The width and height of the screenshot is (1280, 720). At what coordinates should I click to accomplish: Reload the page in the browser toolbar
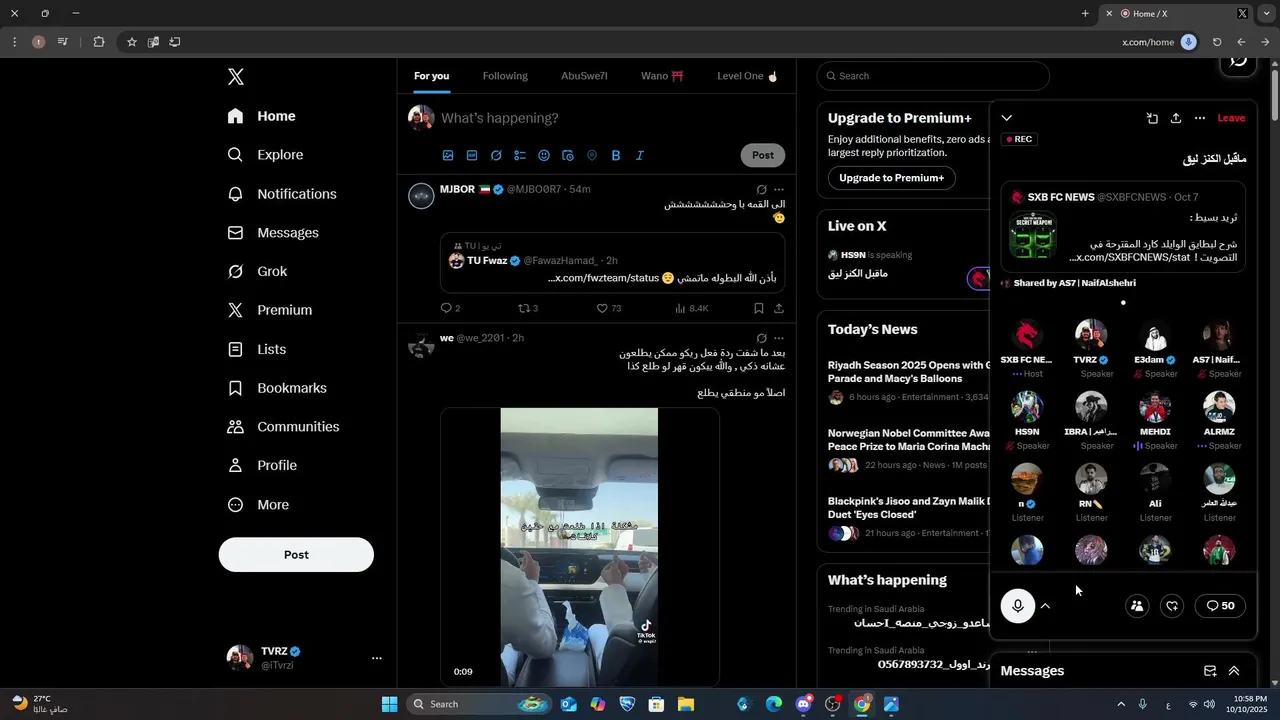pyautogui.click(x=1217, y=42)
